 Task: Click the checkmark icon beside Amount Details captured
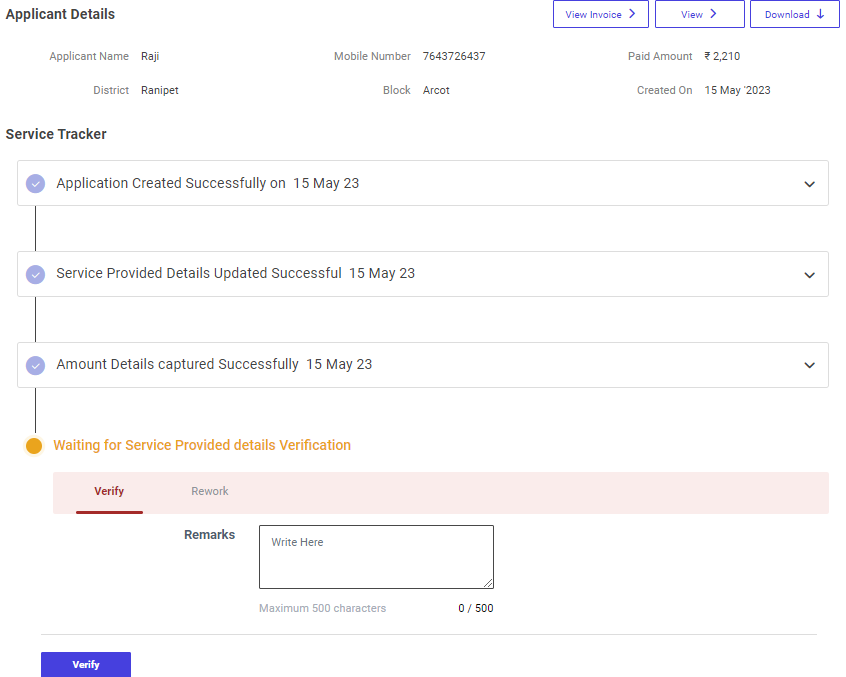coord(35,365)
